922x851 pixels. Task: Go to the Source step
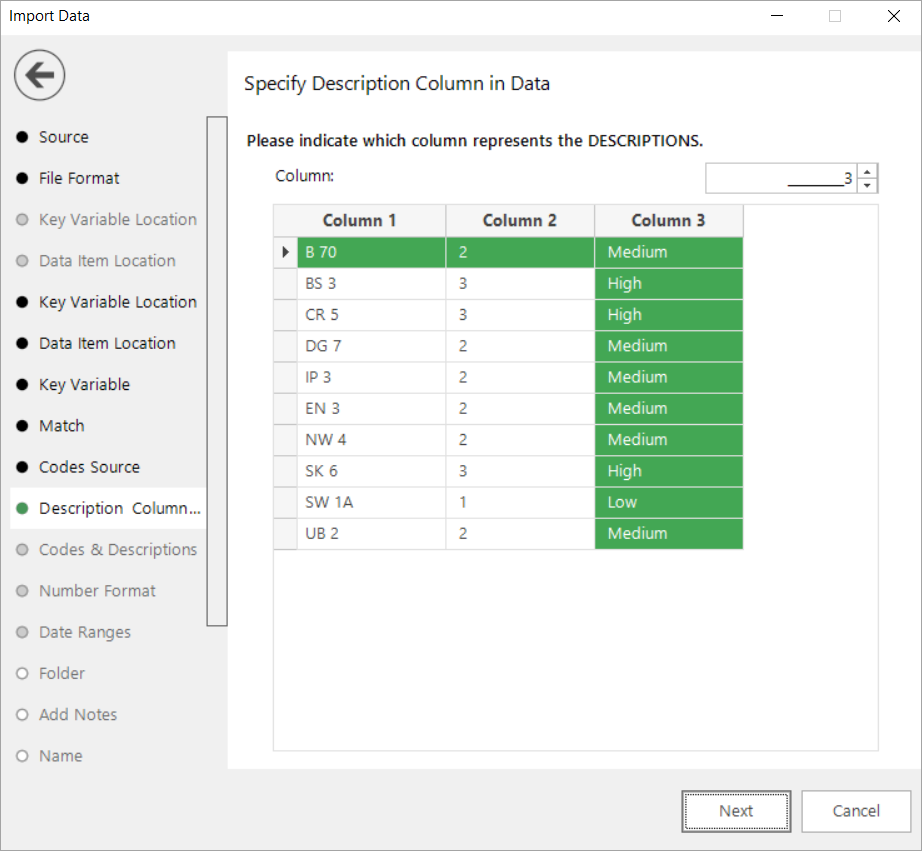tap(64, 137)
